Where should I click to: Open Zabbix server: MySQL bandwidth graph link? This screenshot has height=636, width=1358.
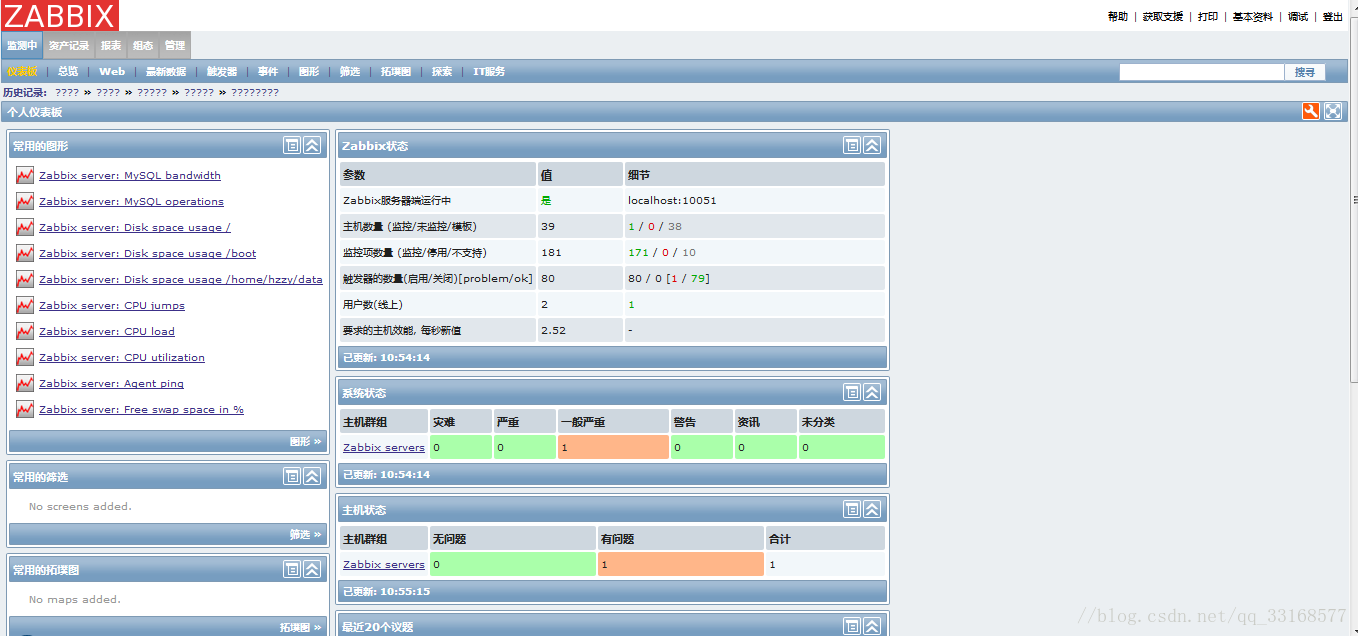[130, 175]
